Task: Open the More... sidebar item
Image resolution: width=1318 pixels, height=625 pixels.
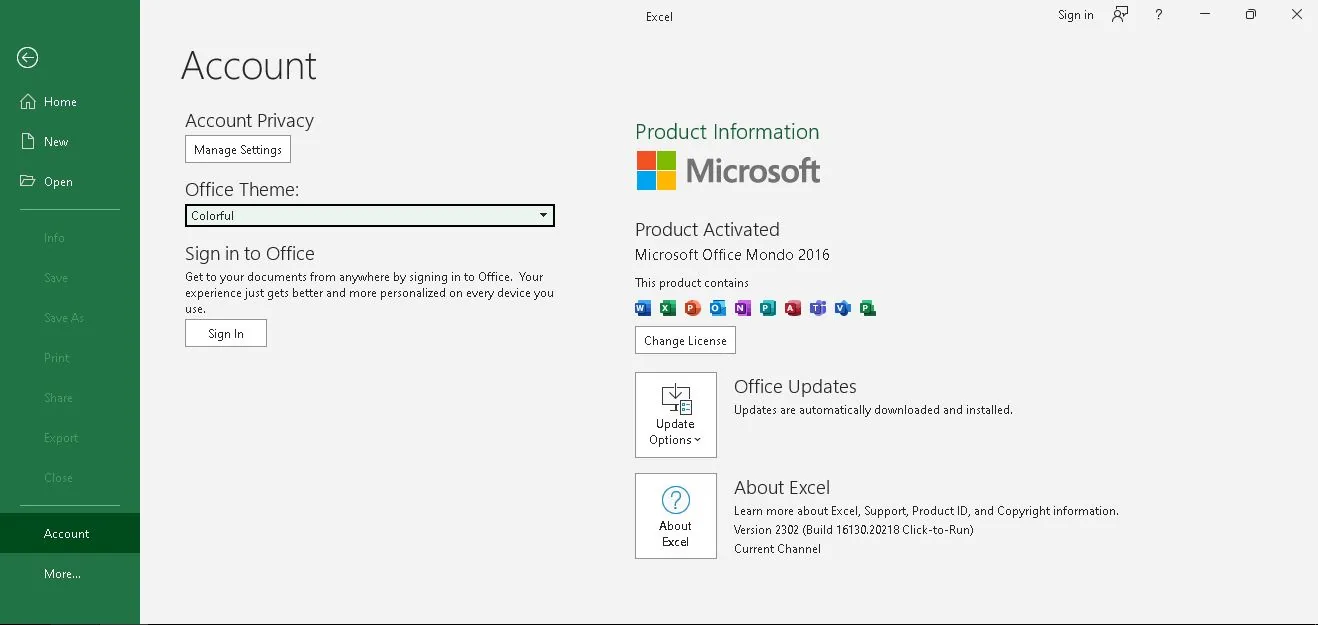Action: click(x=70, y=574)
